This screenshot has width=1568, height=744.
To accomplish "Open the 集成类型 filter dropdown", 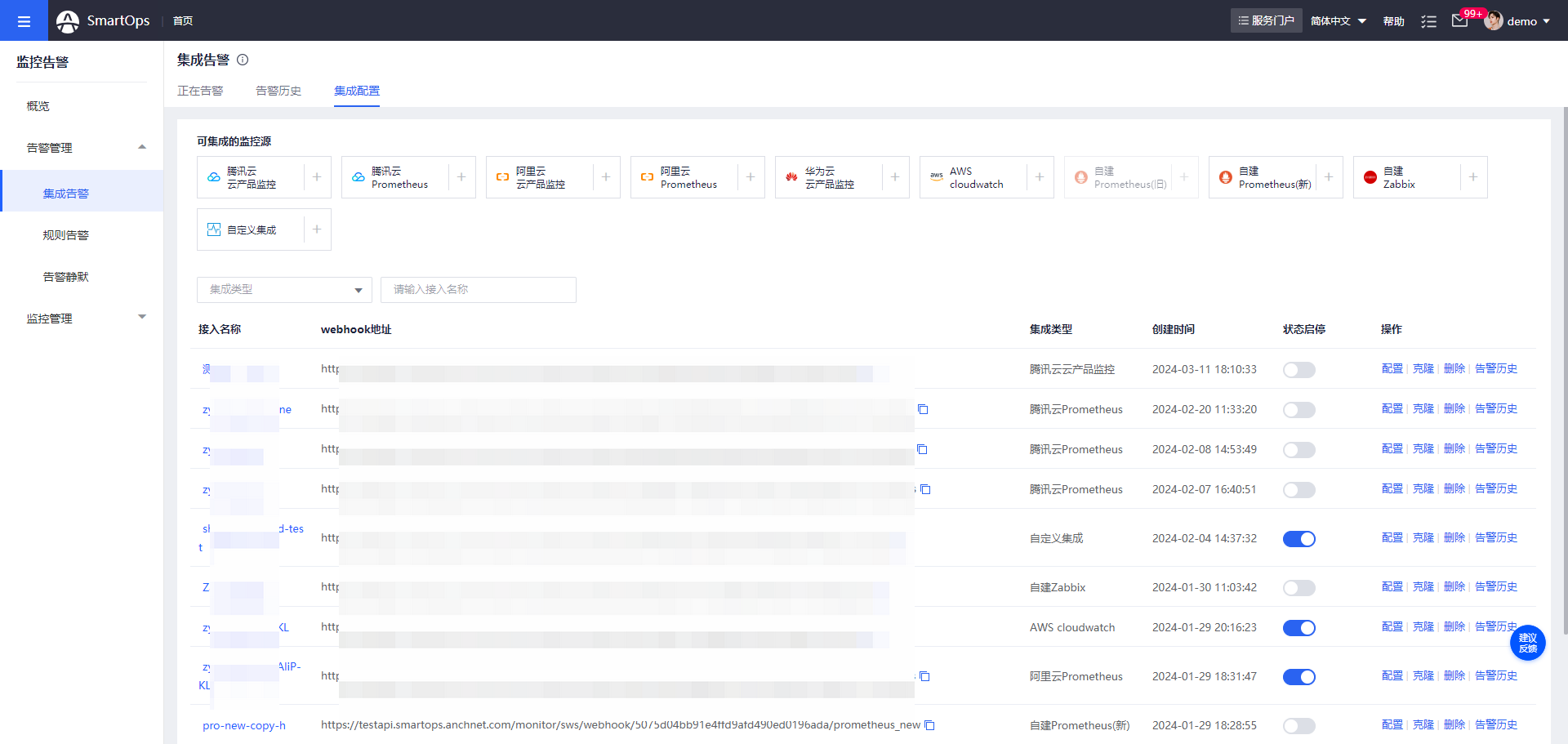I will point(284,290).
